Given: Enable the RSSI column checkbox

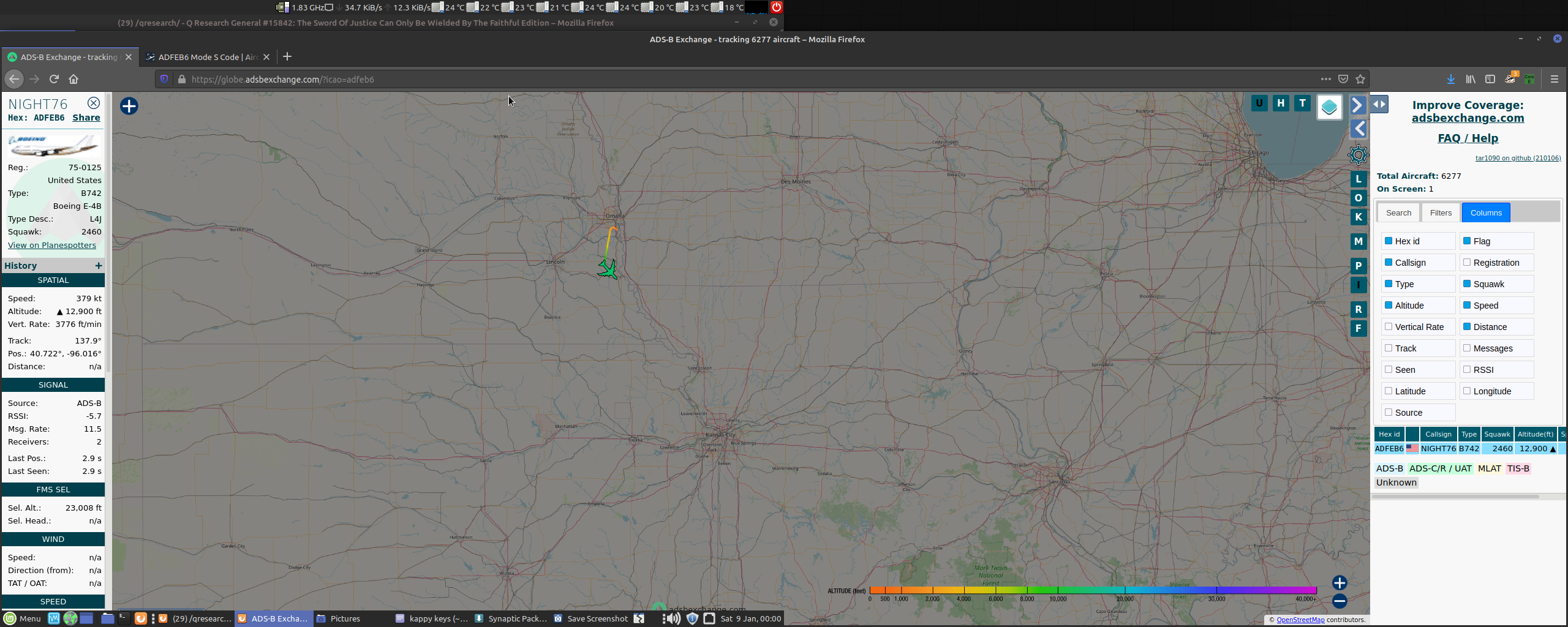Looking at the screenshot, I should click(1467, 369).
